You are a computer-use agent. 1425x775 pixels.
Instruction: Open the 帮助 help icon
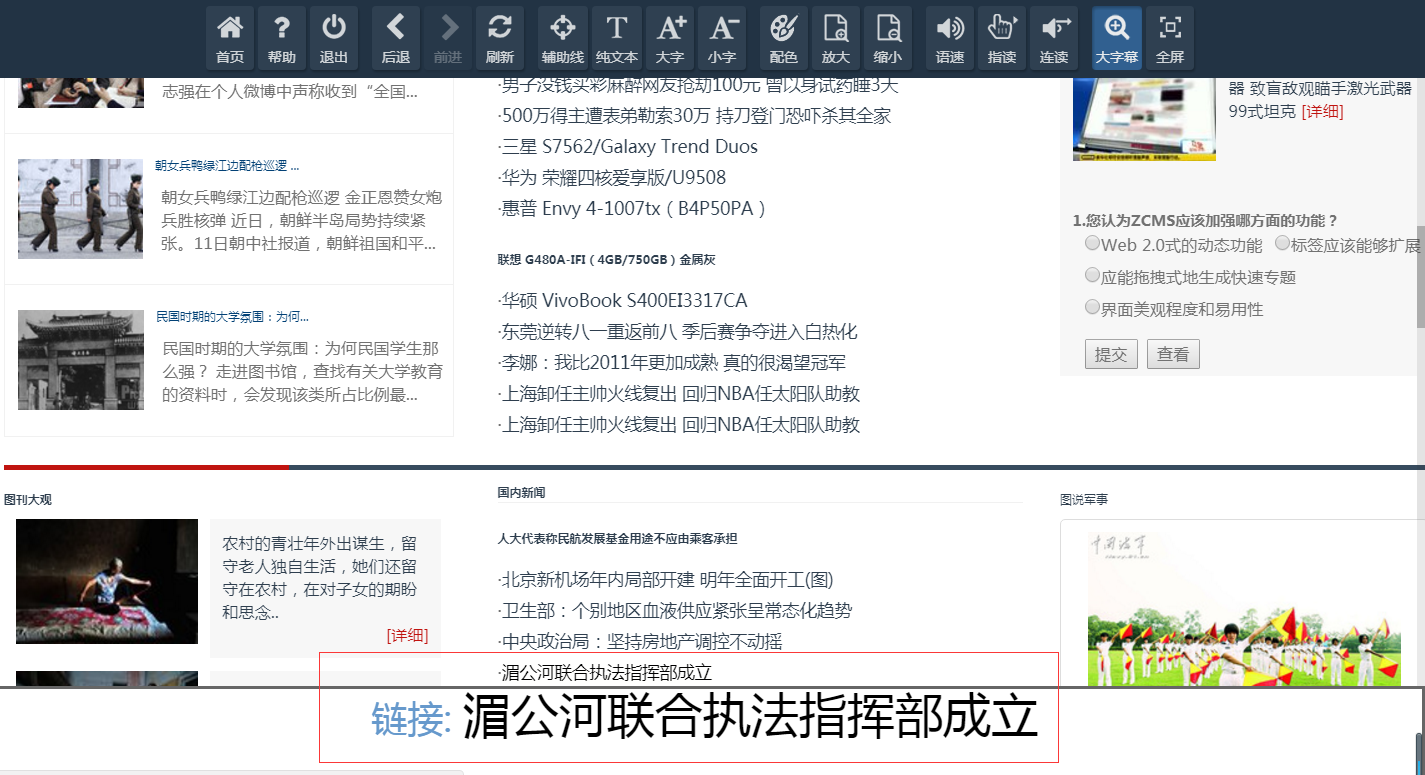click(x=282, y=38)
